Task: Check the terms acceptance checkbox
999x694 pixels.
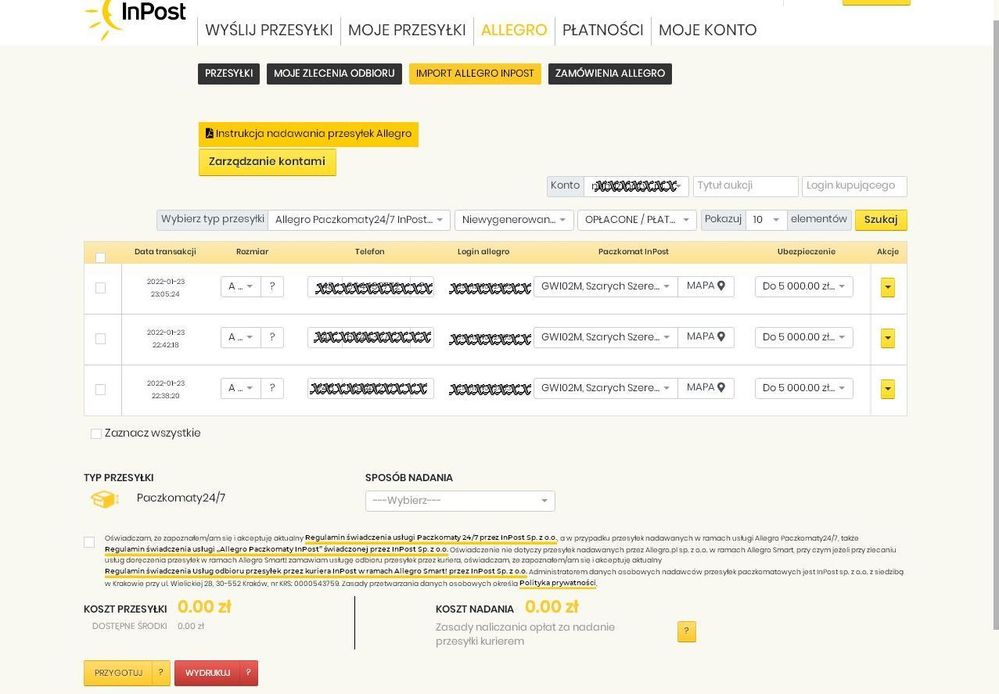Action: click(89, 542)
